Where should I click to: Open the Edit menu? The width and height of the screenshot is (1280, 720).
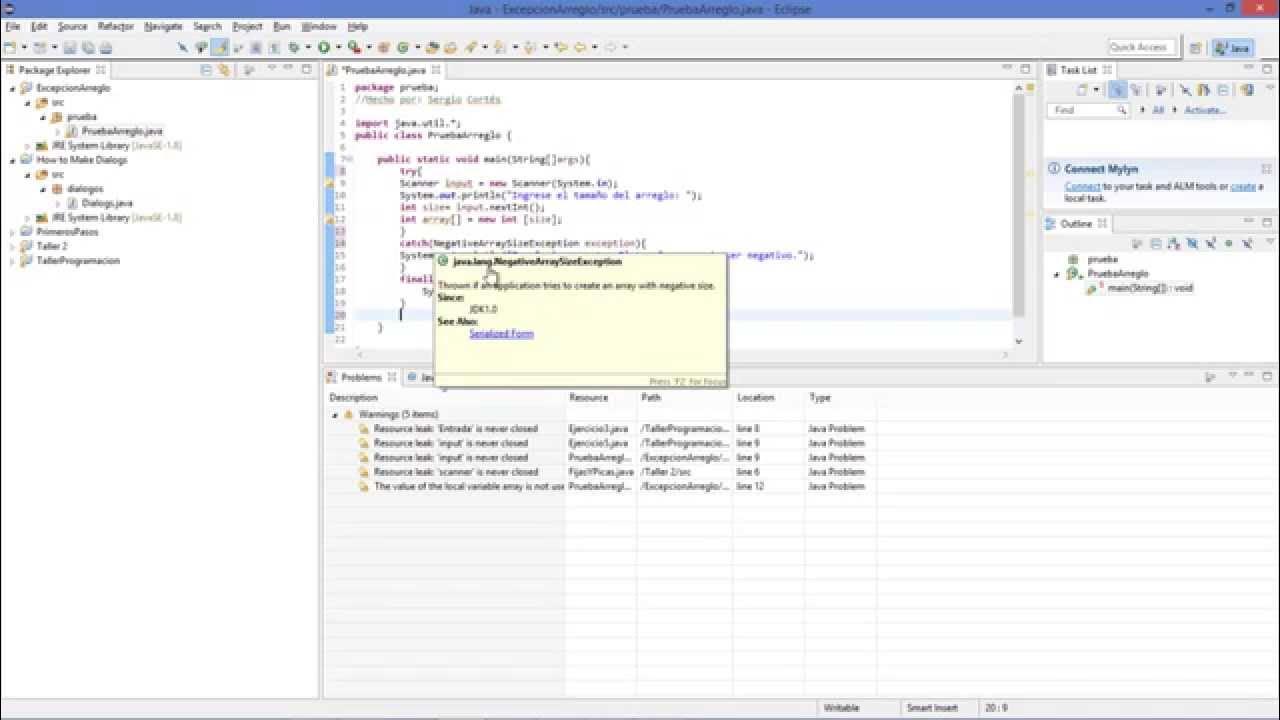pos(39,26)
